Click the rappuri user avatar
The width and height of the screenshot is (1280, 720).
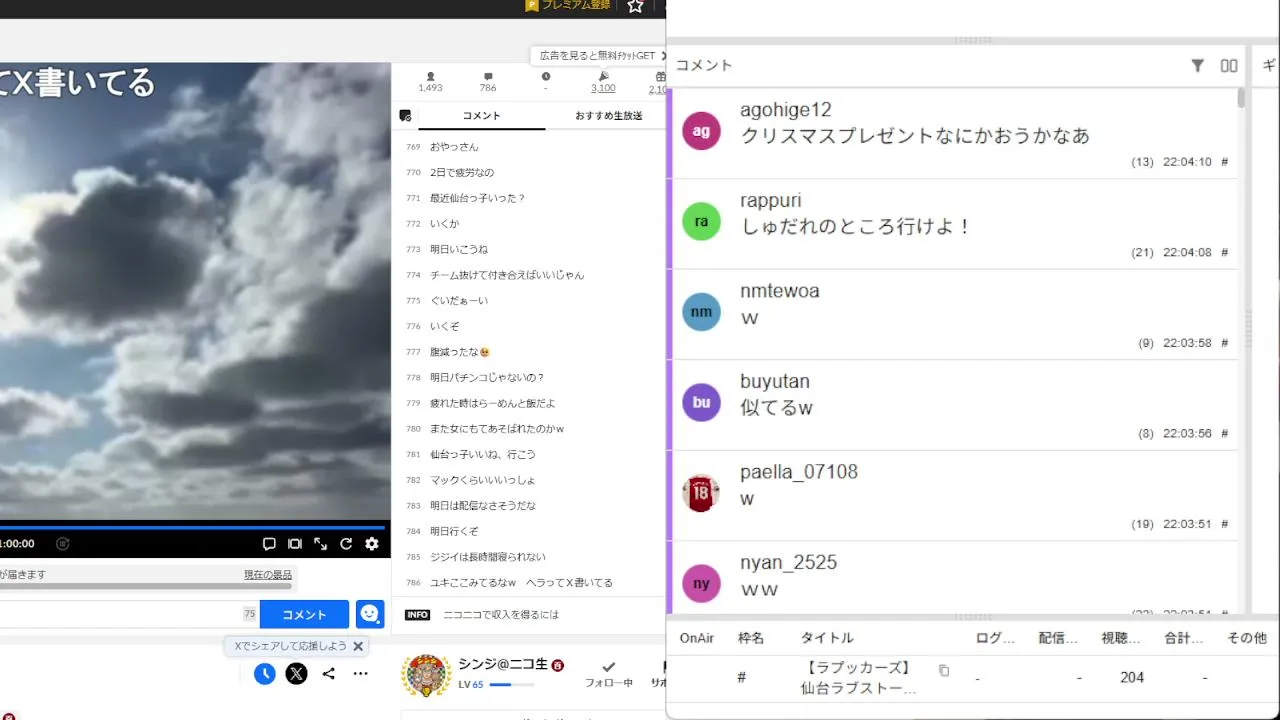click(701, 221)
